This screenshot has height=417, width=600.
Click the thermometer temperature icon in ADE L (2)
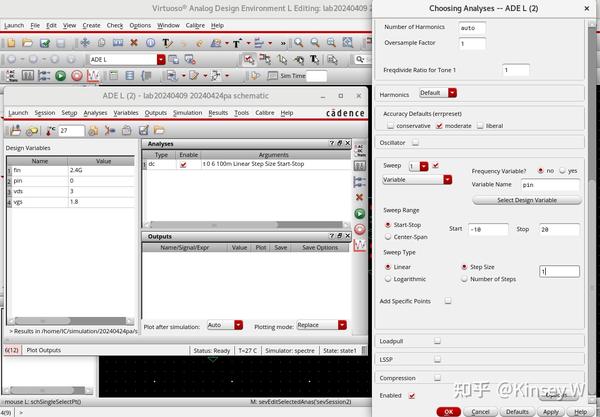click(50, 131)
